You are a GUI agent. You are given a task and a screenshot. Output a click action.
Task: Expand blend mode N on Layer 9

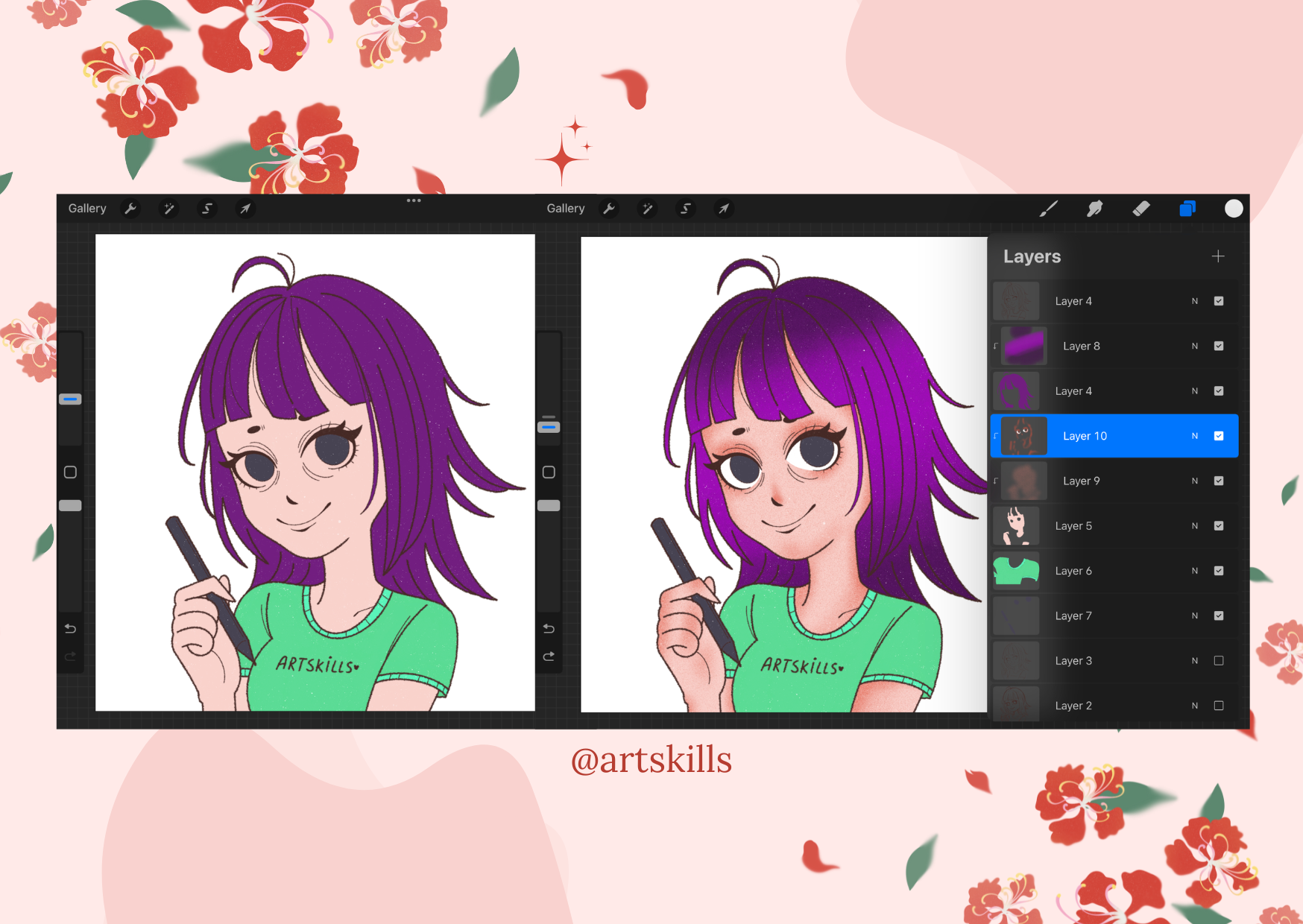click(x=1195, y=481)
